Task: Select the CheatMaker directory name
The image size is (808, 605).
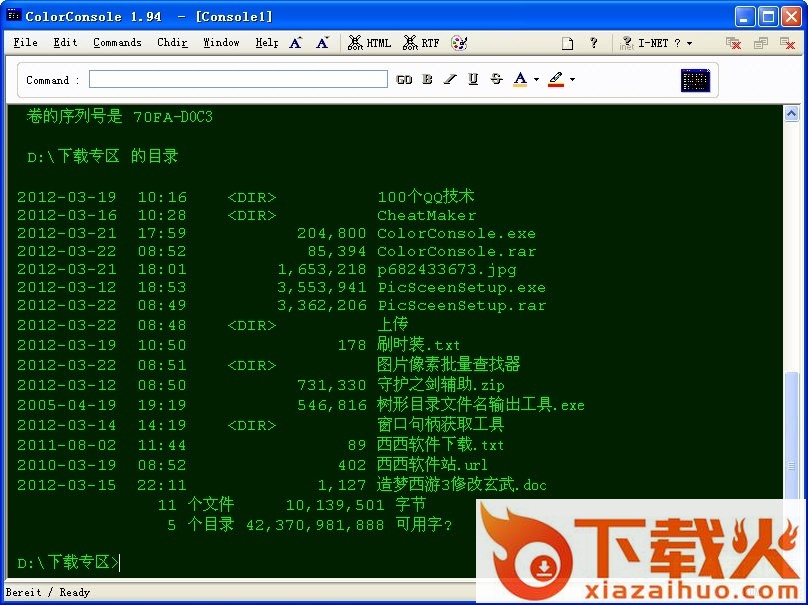Action: click(x=427, y=215)
